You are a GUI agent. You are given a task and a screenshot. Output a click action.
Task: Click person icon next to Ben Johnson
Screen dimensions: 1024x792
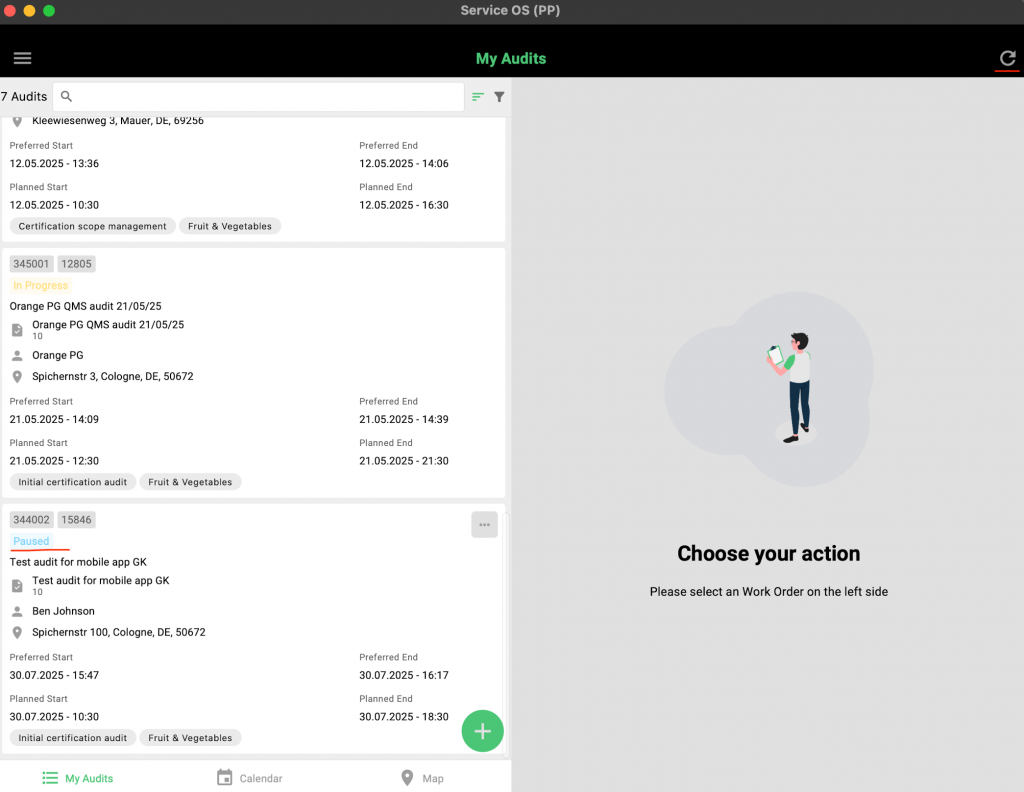[17, 611]
